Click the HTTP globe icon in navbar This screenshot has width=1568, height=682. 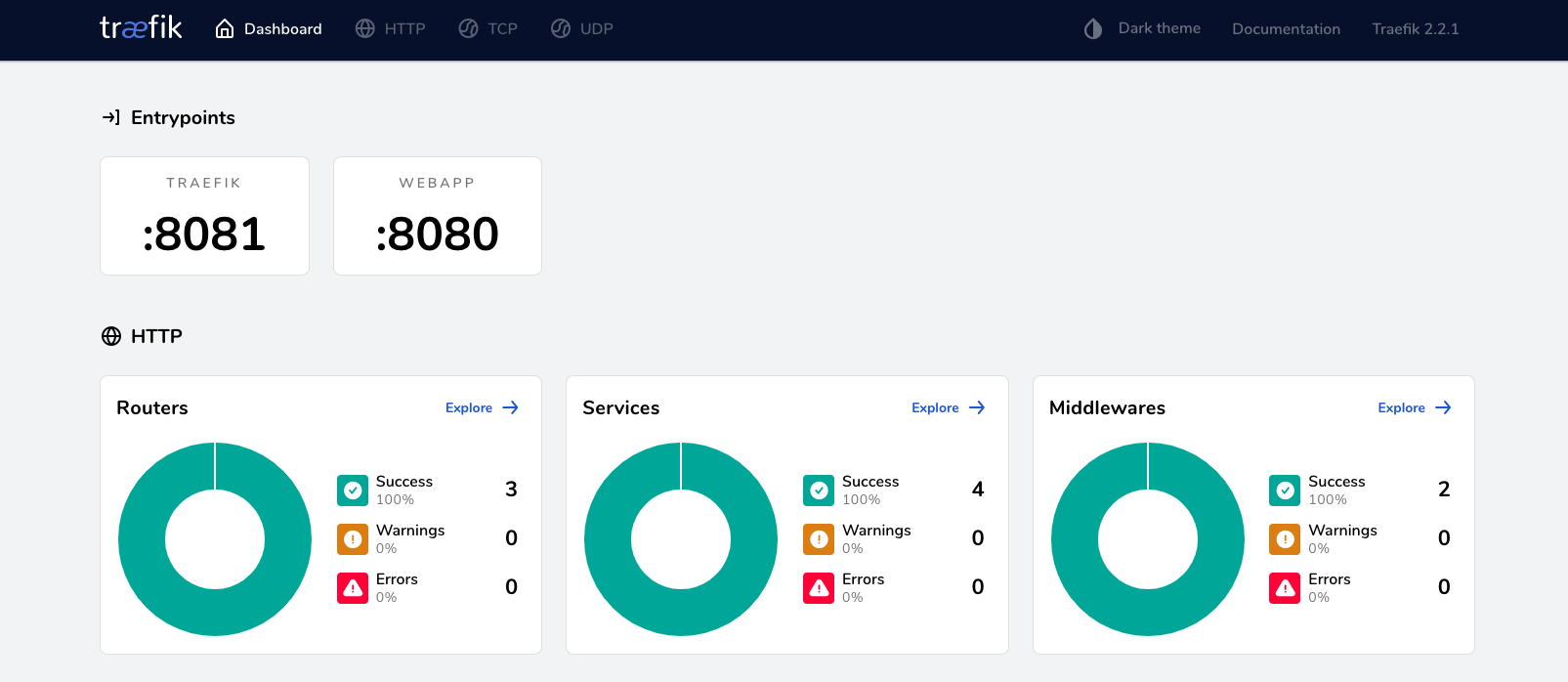pyautogui.click(x=365, y=29)
